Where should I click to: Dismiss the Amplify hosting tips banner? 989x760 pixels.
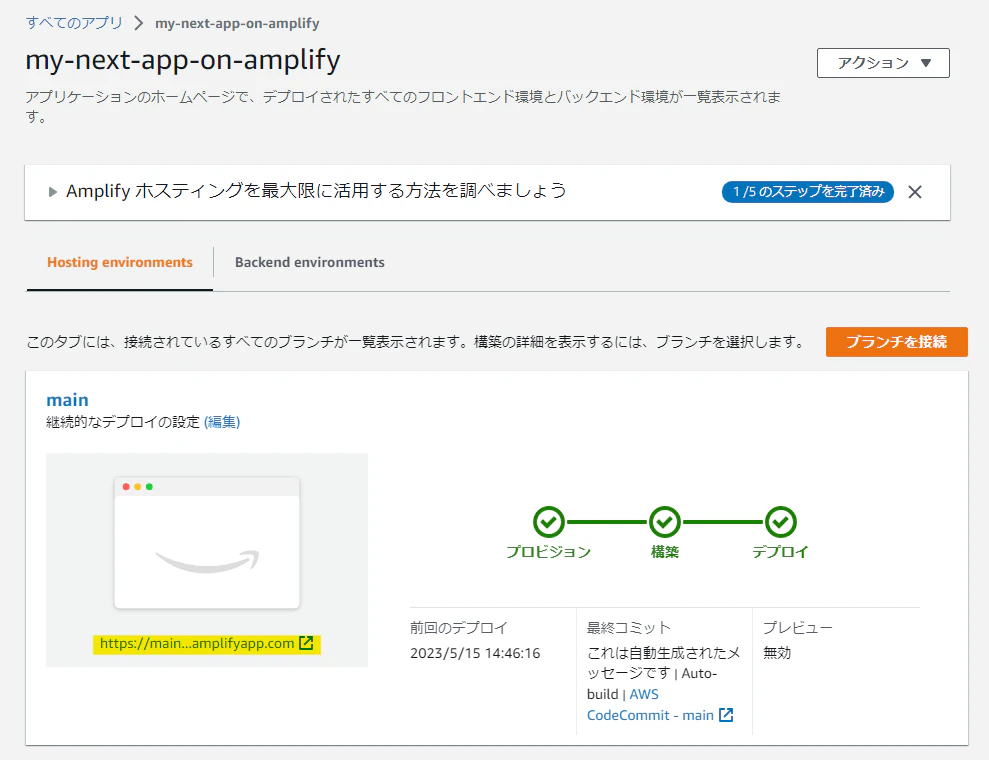[x=915, y=192]
